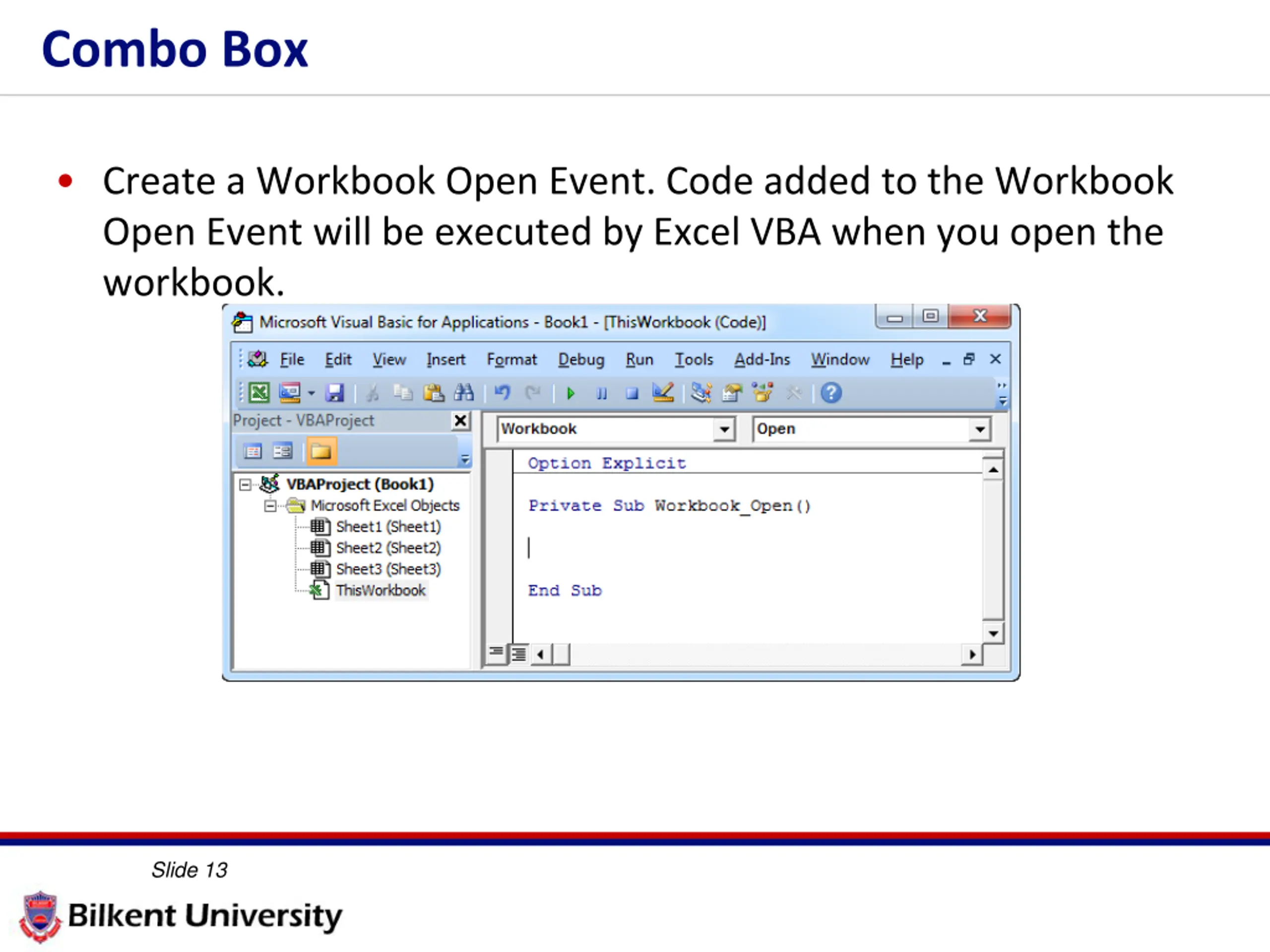Open the Insert UserForm dropdown arrow

(x=311, y=393)
